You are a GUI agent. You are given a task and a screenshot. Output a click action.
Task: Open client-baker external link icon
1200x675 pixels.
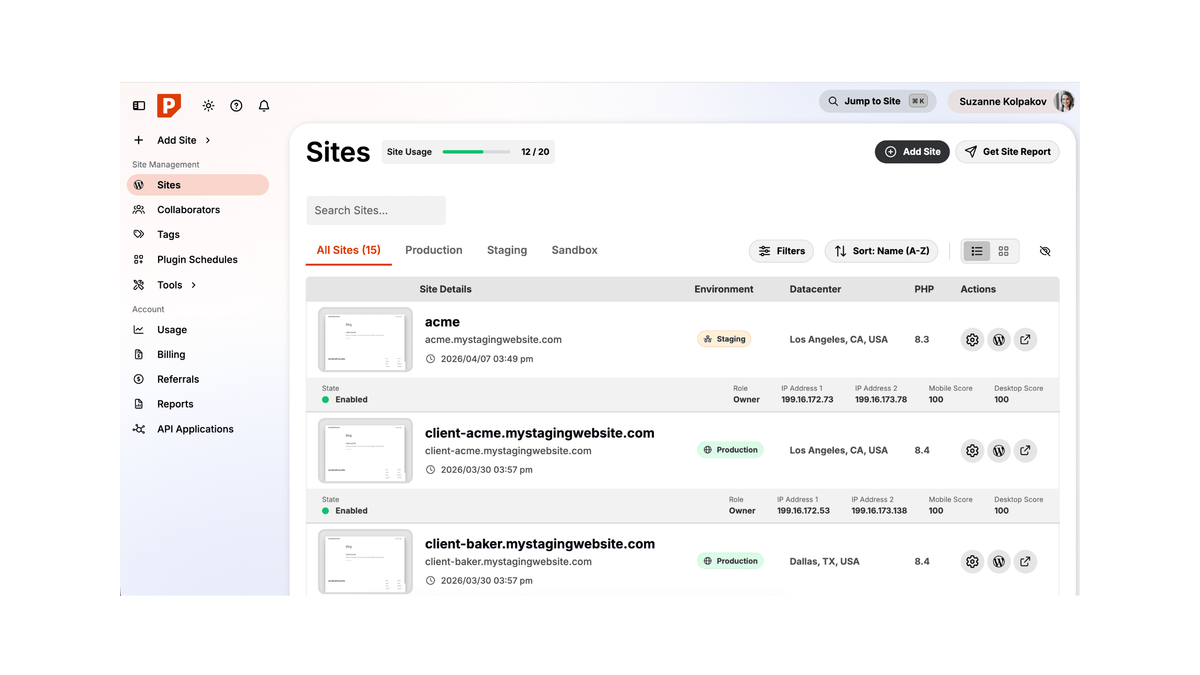(1025, 562)
